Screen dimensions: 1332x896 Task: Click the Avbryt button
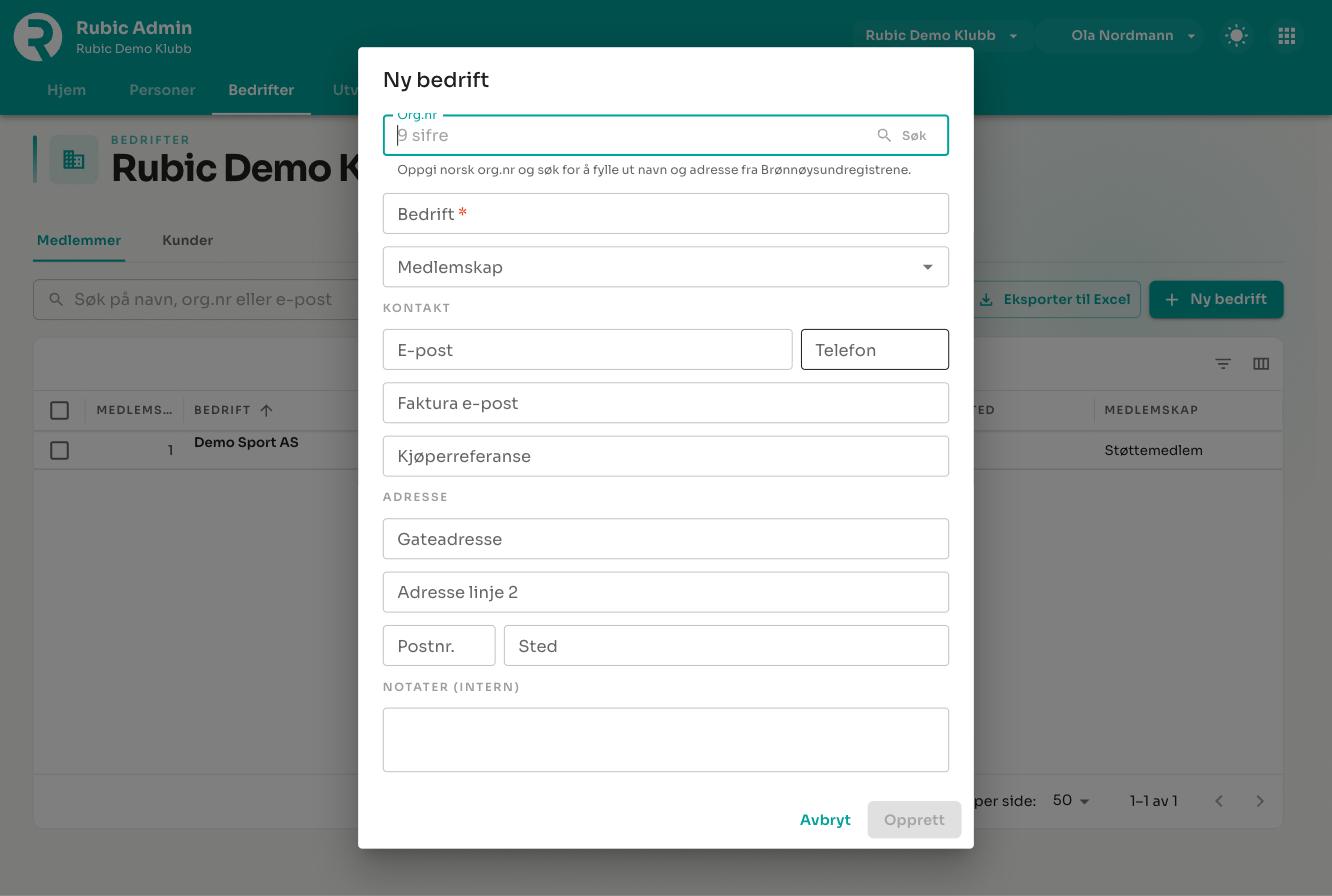pos(825,820)
